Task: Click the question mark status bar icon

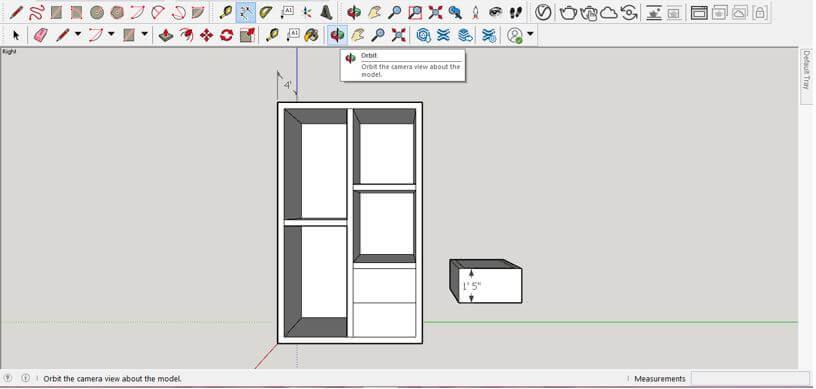Action: point(8,379)
